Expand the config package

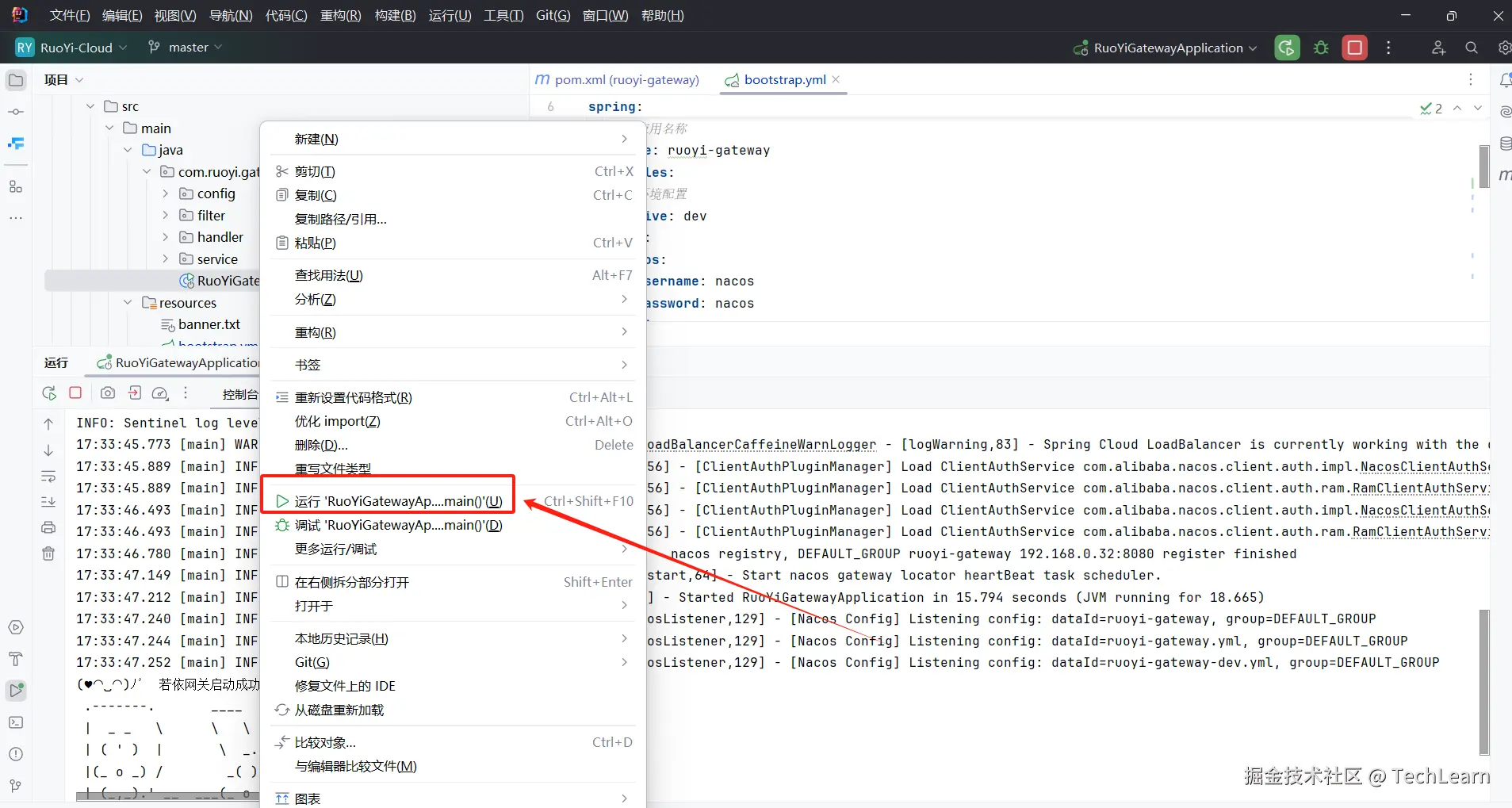pyautogui.click(x=166, y=193)
